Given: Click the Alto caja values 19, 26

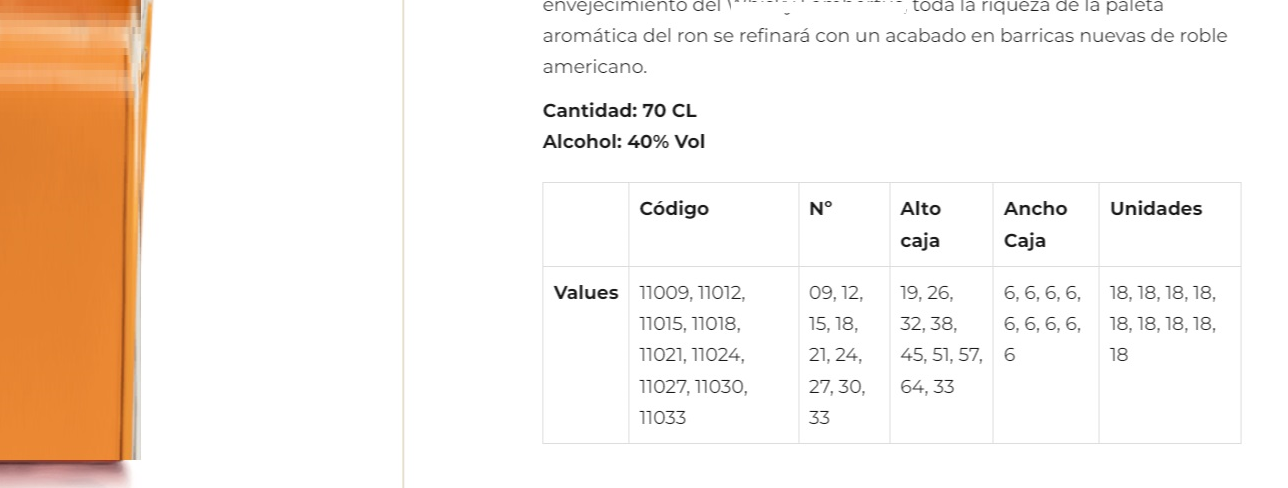Looking at the screenshot, I should pos(927,293).
